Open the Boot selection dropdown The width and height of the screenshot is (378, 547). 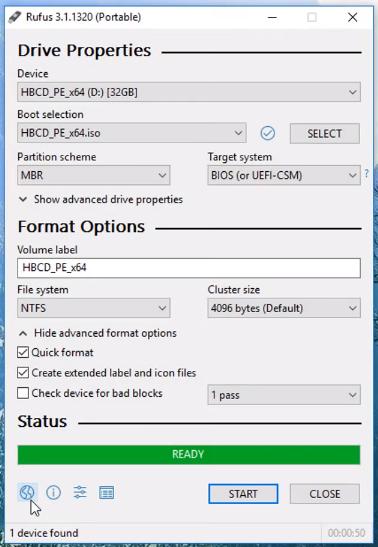click(x=132, y=133)
